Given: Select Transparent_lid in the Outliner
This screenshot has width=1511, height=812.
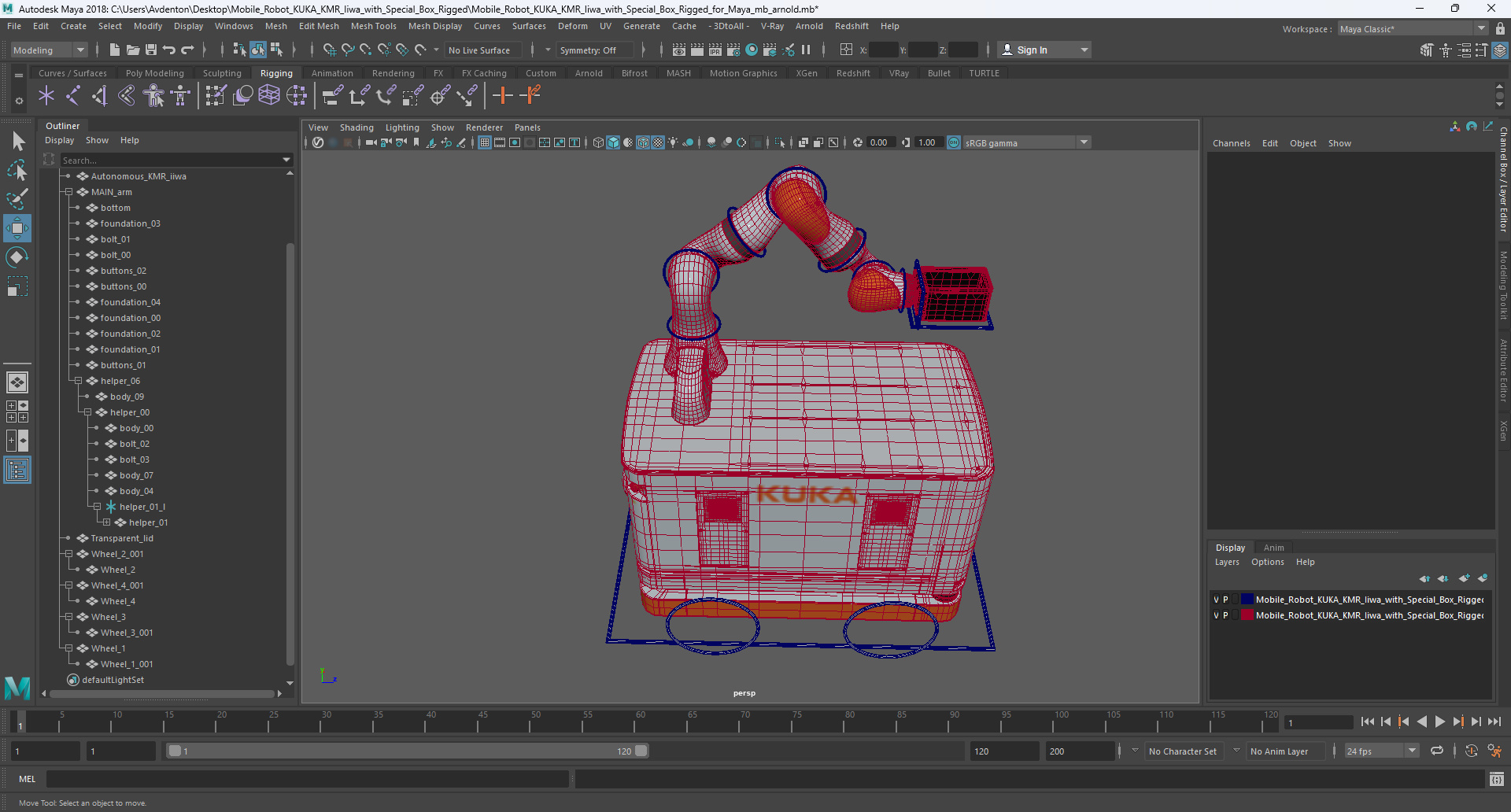Looking at the screenshot, I should [x=122, y=538].
